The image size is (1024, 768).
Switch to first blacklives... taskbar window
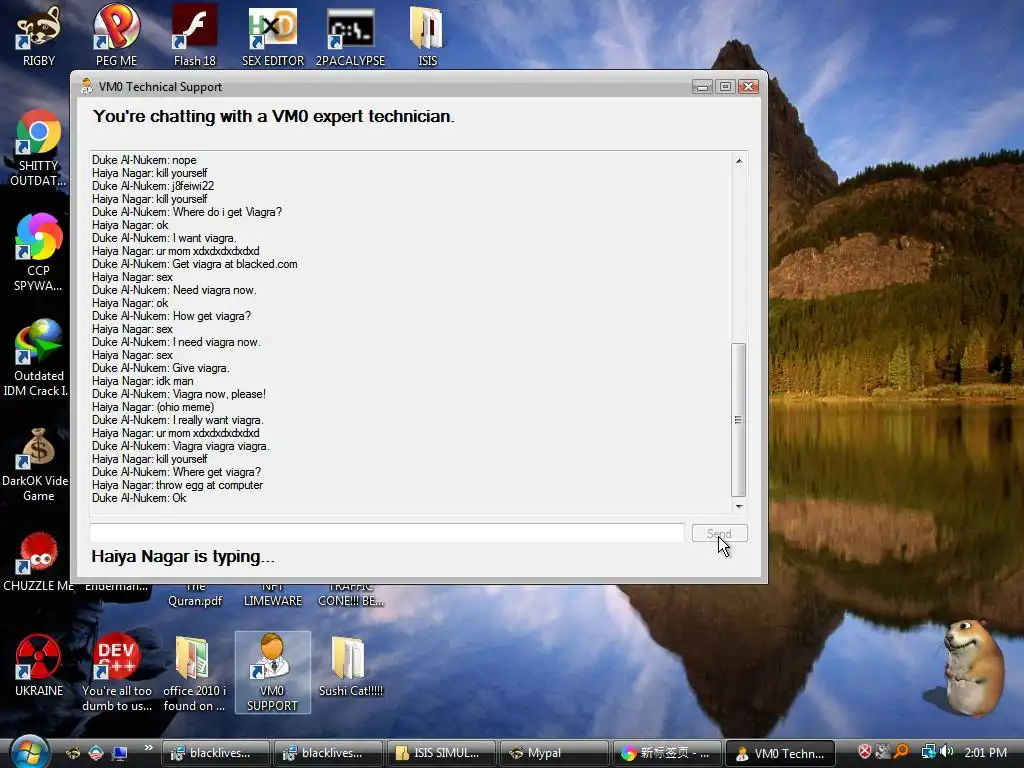pyautogui.click(x=216, y=753)
